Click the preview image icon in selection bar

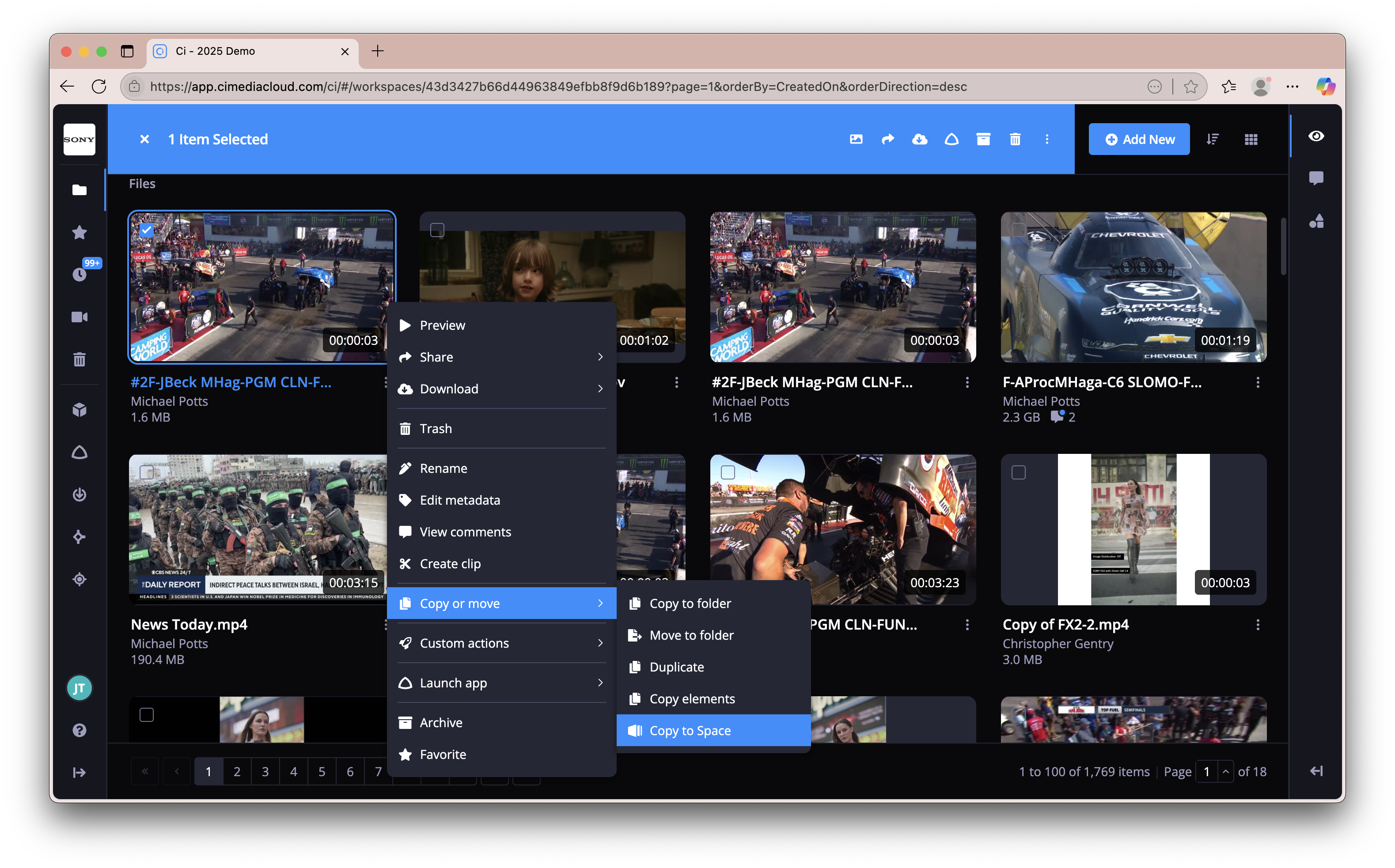pos(856,139)
